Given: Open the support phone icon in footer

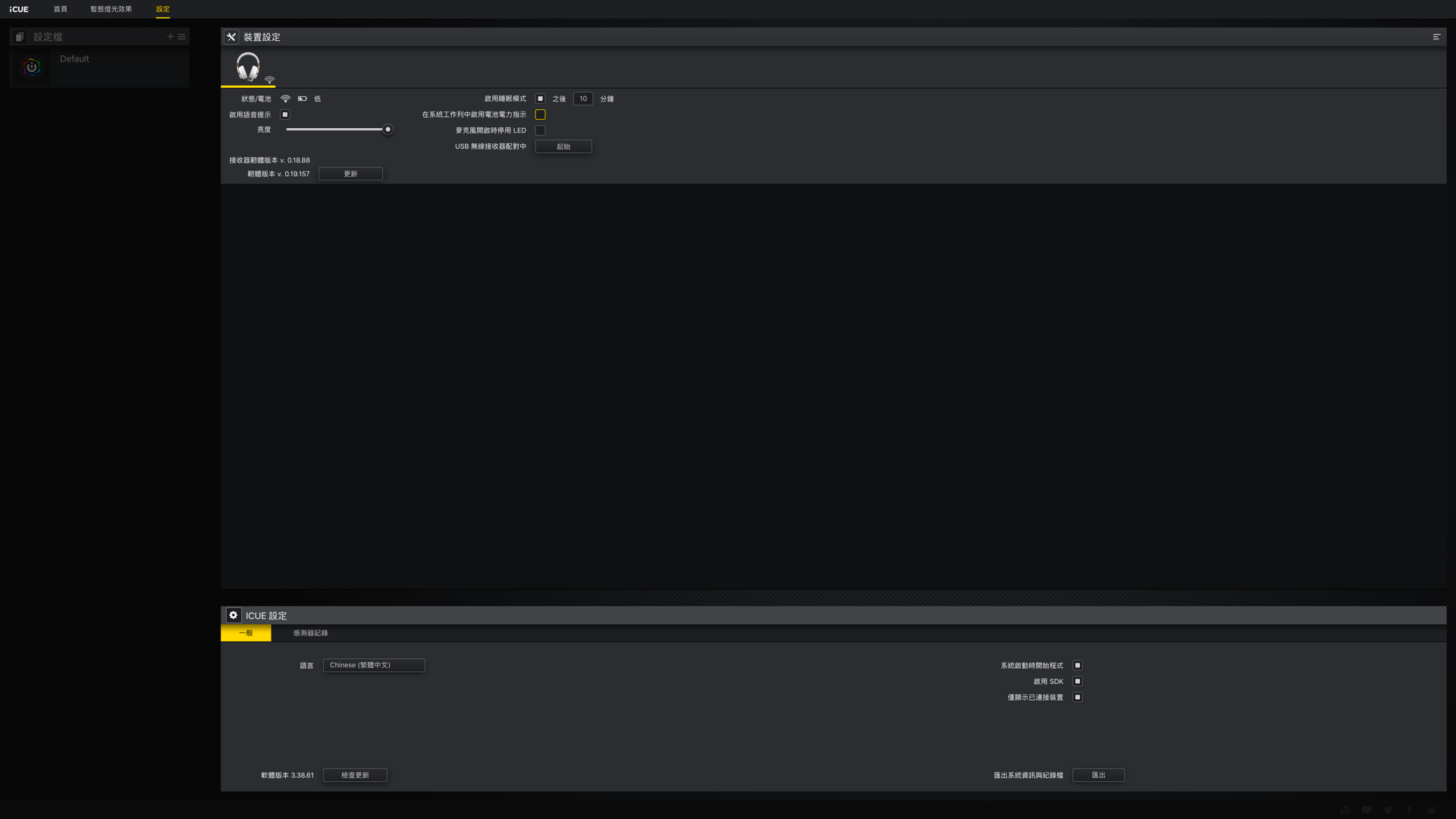Looking at the screenshot, I should coord(1345,810).
